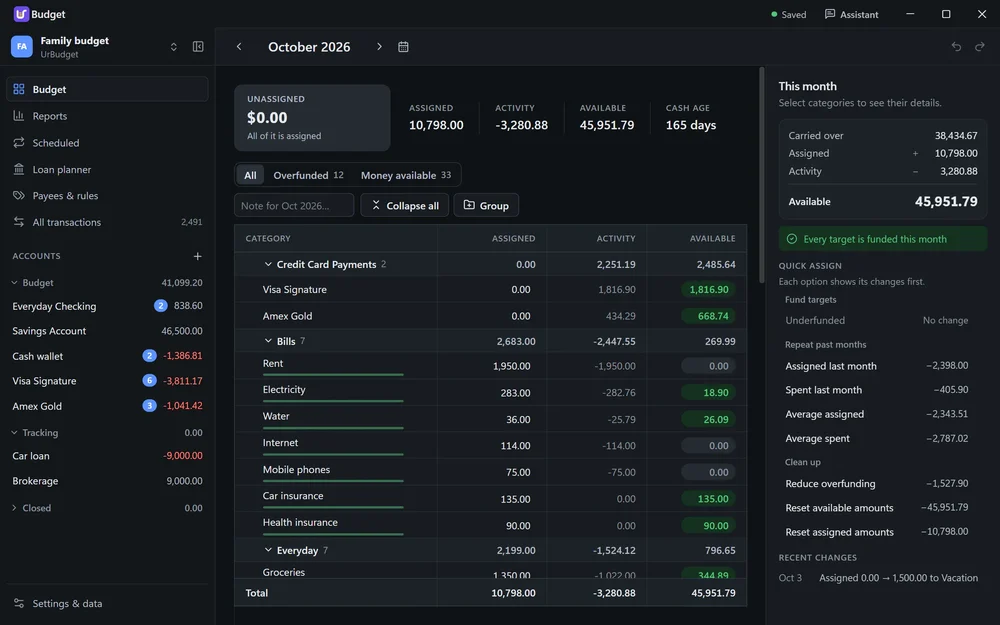Click Spent last month quick assign
The height and width of the screenshot is (625, 1000).
(876, 390)
